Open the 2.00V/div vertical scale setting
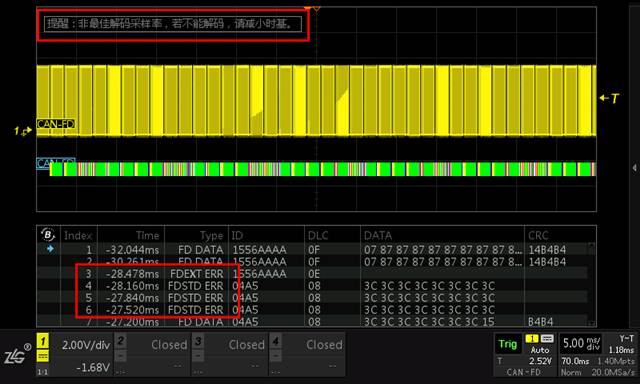The width and height of the screenshot is (640, 384). (x=86, y=345)
